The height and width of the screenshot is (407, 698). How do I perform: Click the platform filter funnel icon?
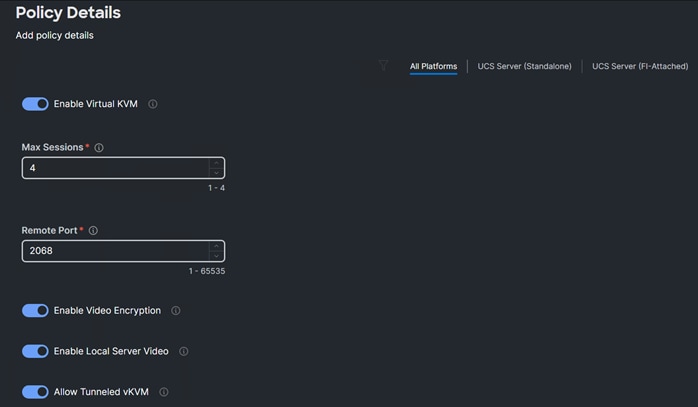point(383,65)
